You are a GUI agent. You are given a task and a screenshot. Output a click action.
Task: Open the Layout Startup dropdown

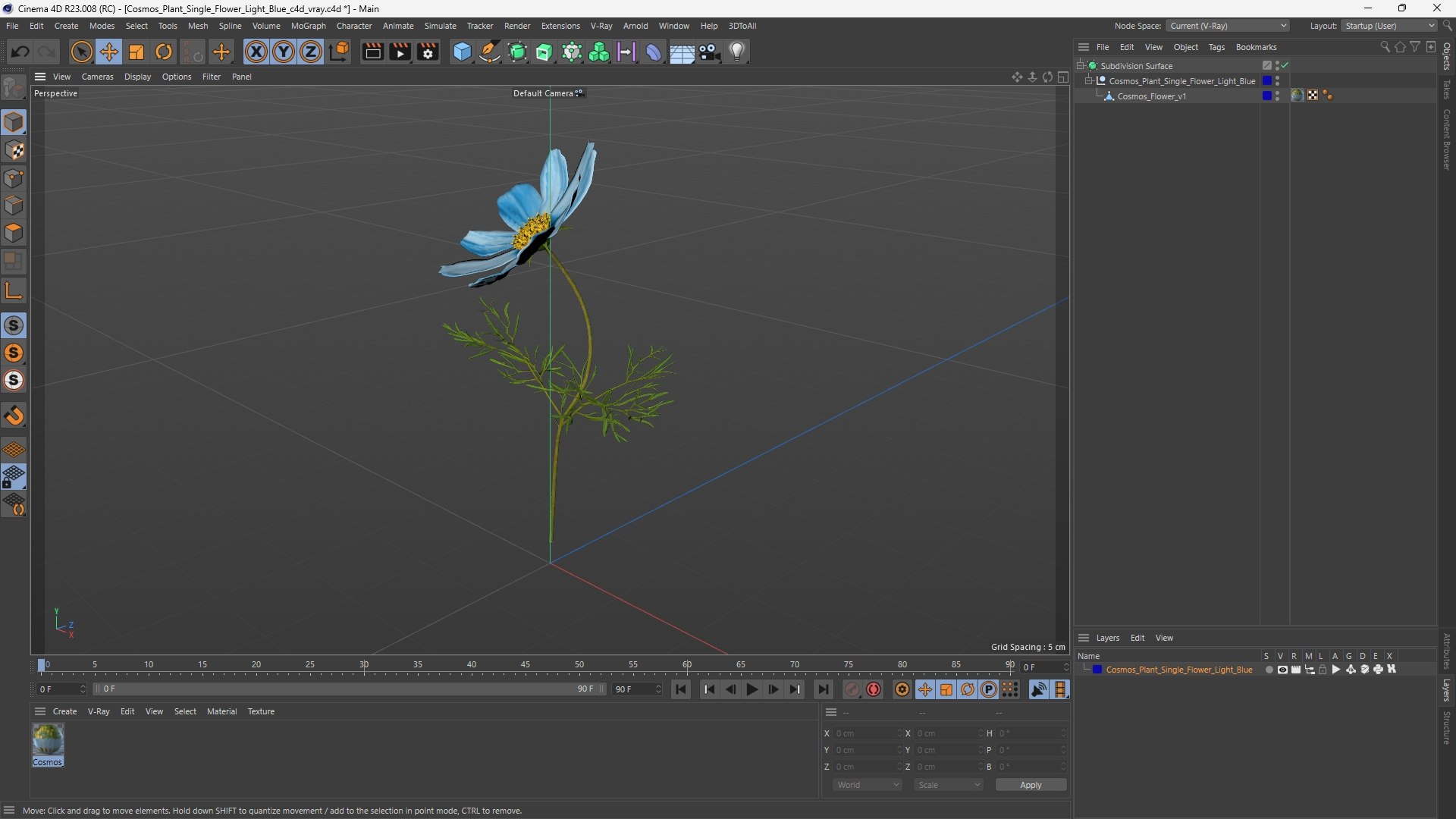tap(1390, 26)
